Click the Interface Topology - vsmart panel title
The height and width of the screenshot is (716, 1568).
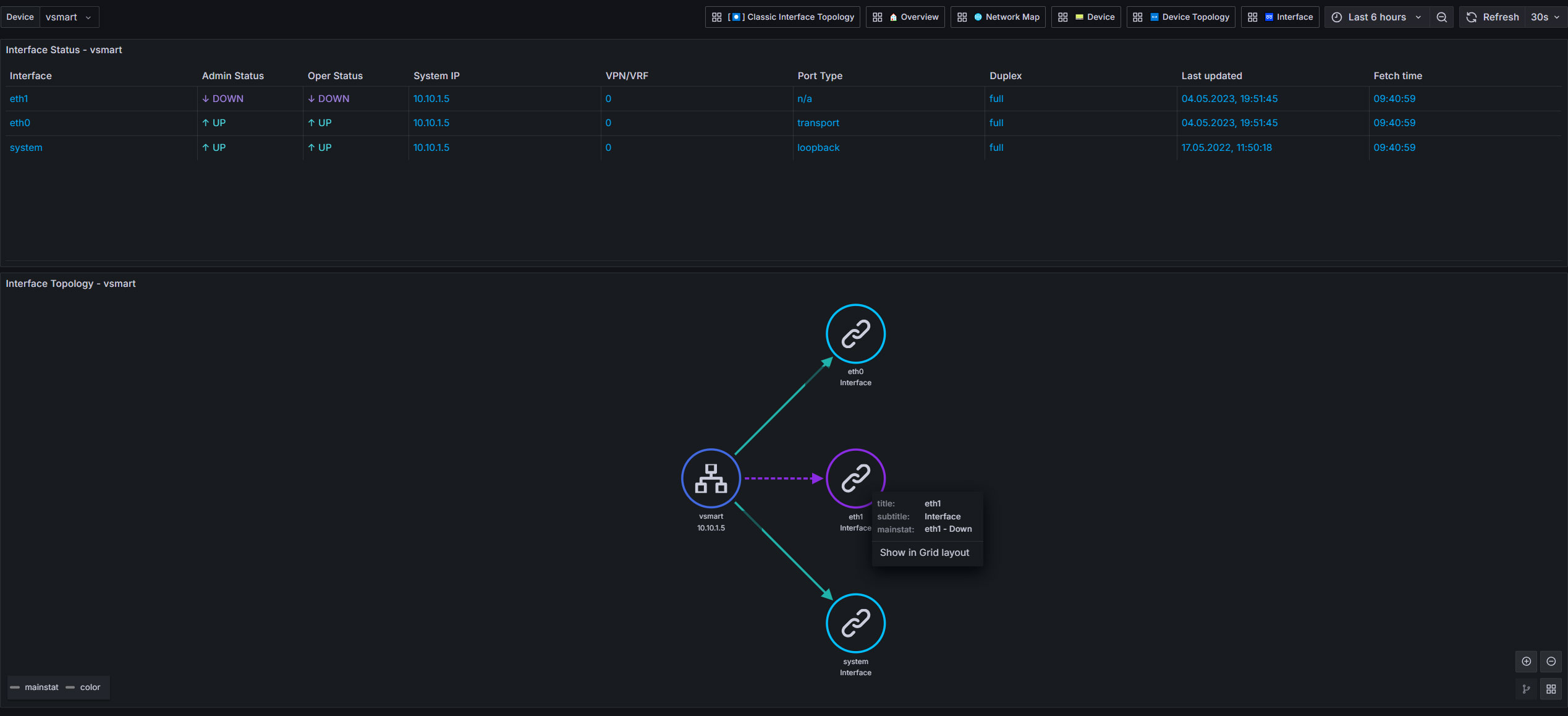tap(70, 284)
